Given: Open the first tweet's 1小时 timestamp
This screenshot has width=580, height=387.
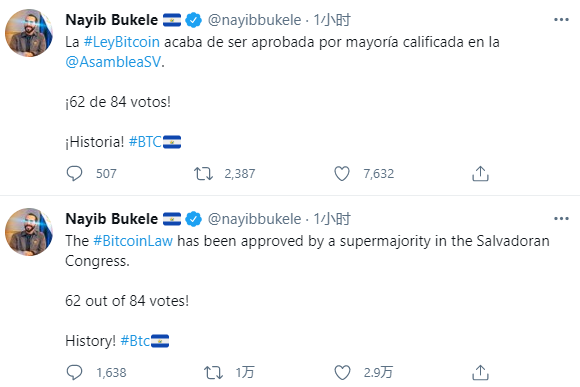Looking at the screenshot, I should point(332,20).
